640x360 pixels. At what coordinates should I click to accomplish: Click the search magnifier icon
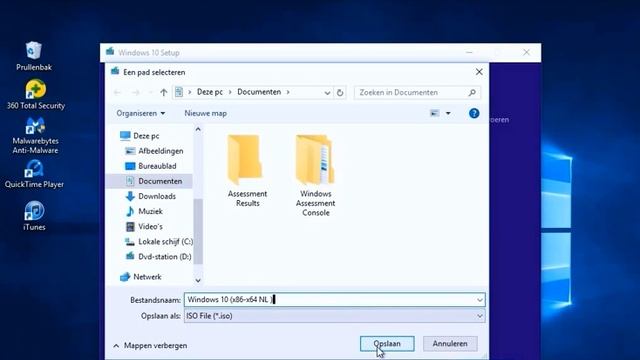472,93
